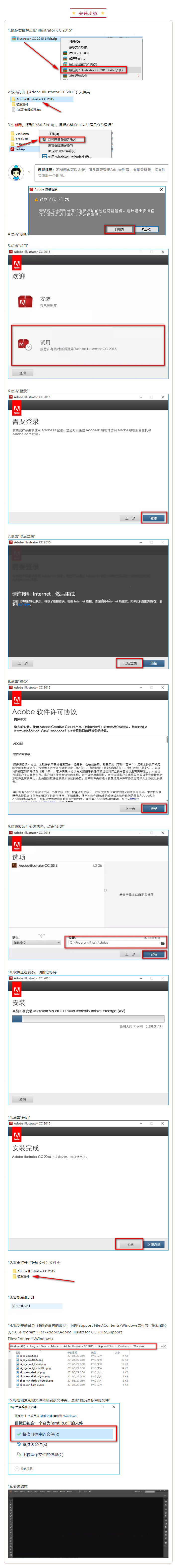Click 上一步 in the software license window
The width and height of the screenshot is (178, 1568).
click(130, 808)
